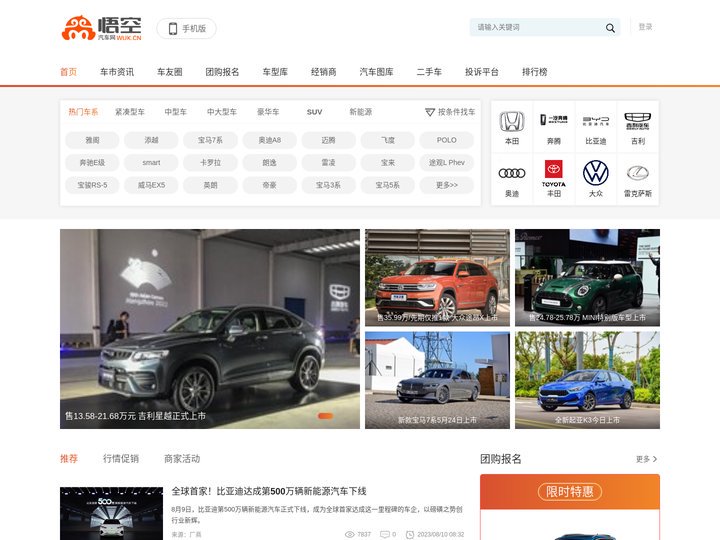
Task: Click the Lexus (雷克萨斯) brand logo
Action: pos(637,173)
